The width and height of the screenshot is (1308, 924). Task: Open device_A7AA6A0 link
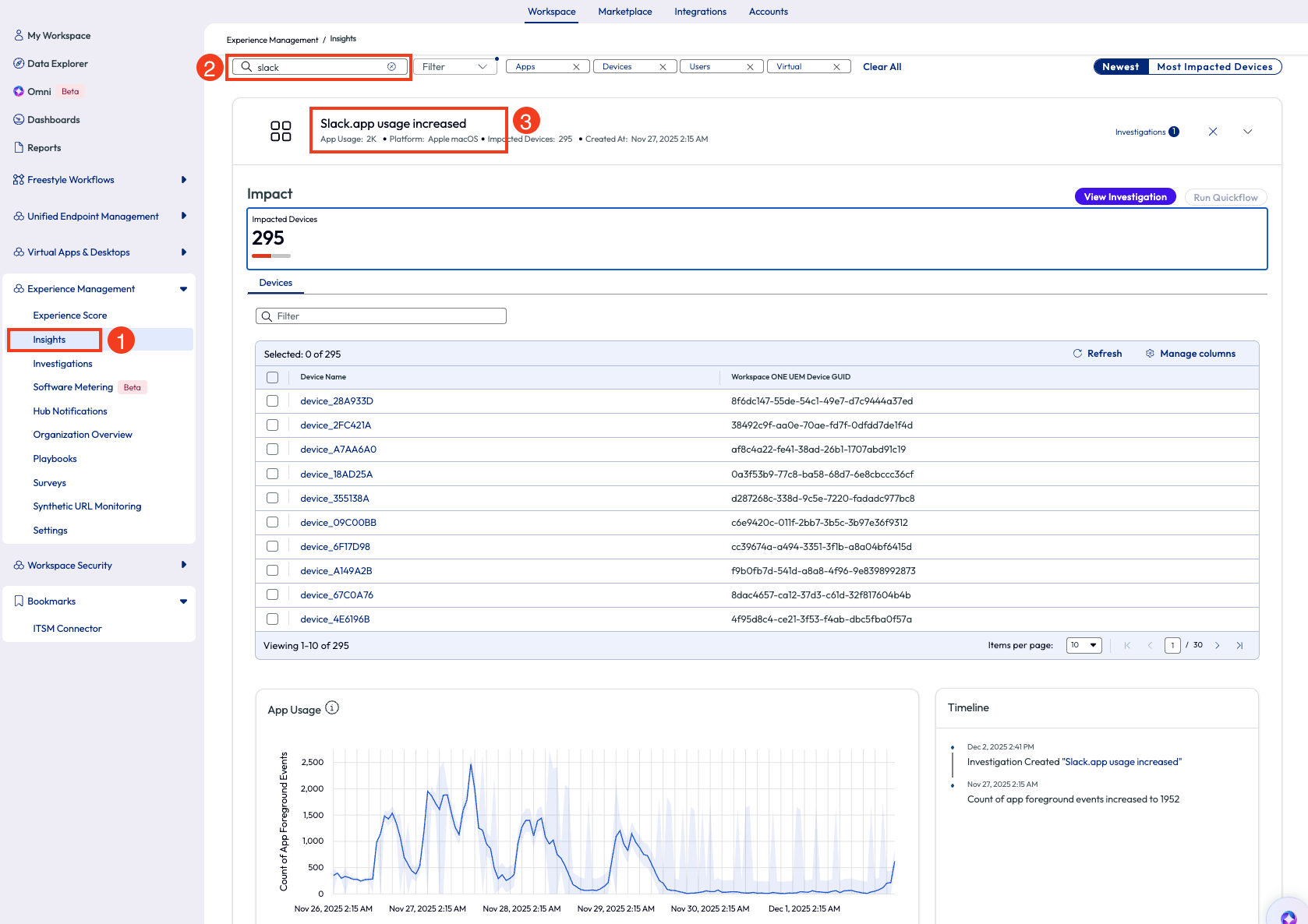pyautogui.click(x=338, y=450)
